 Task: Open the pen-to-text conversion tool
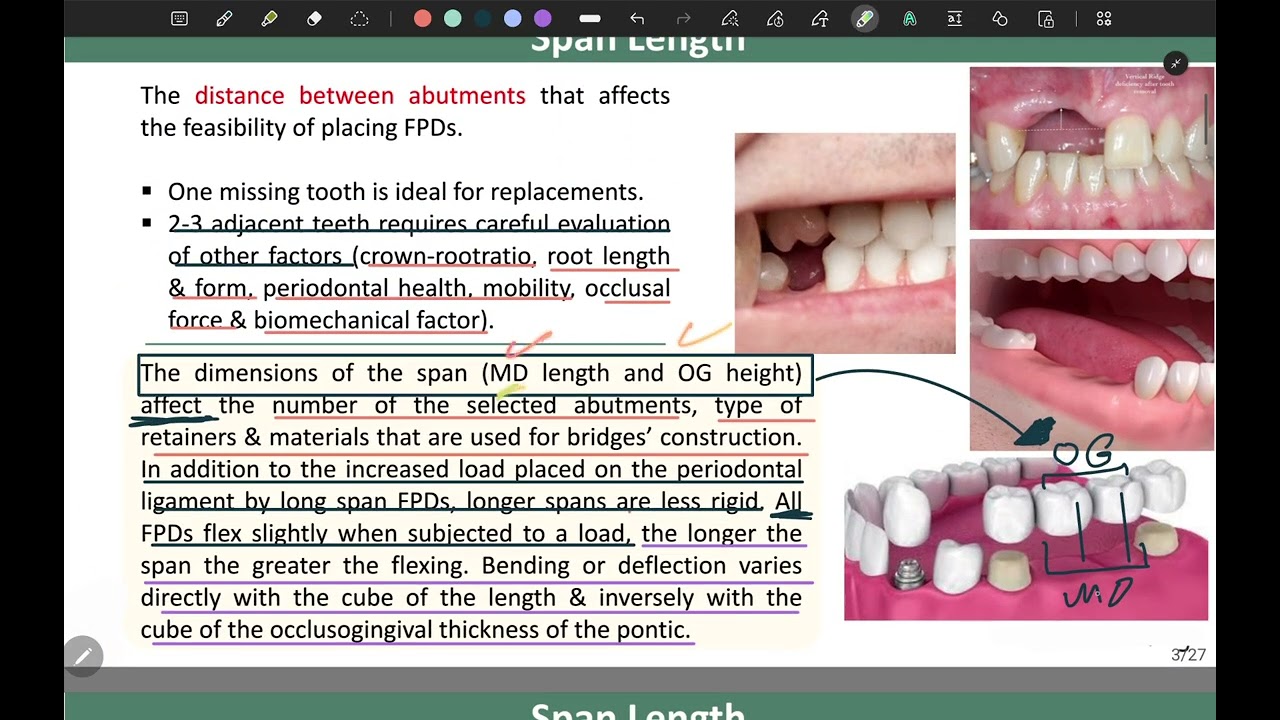pyautogui.click(x=820, y=18)
